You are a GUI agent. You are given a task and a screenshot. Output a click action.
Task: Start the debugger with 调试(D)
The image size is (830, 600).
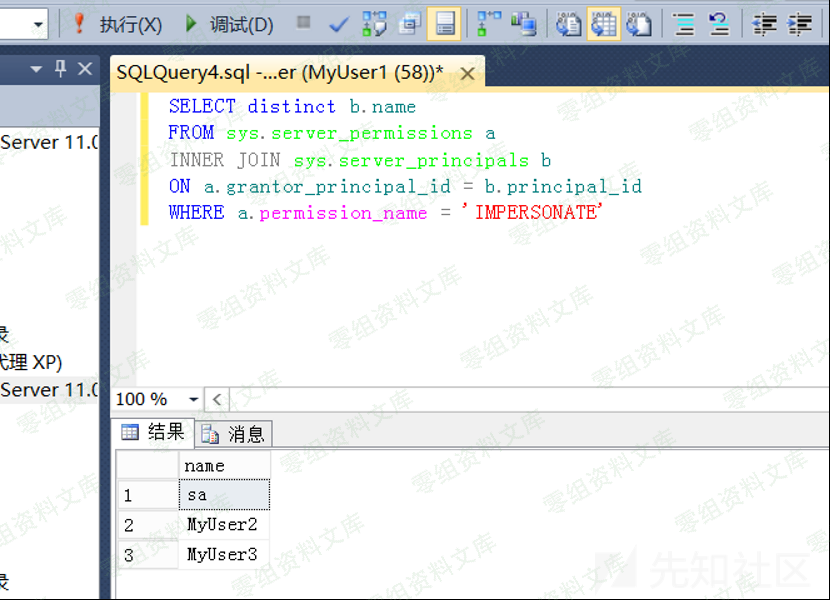pyautogui.click(x=229, y=24)
